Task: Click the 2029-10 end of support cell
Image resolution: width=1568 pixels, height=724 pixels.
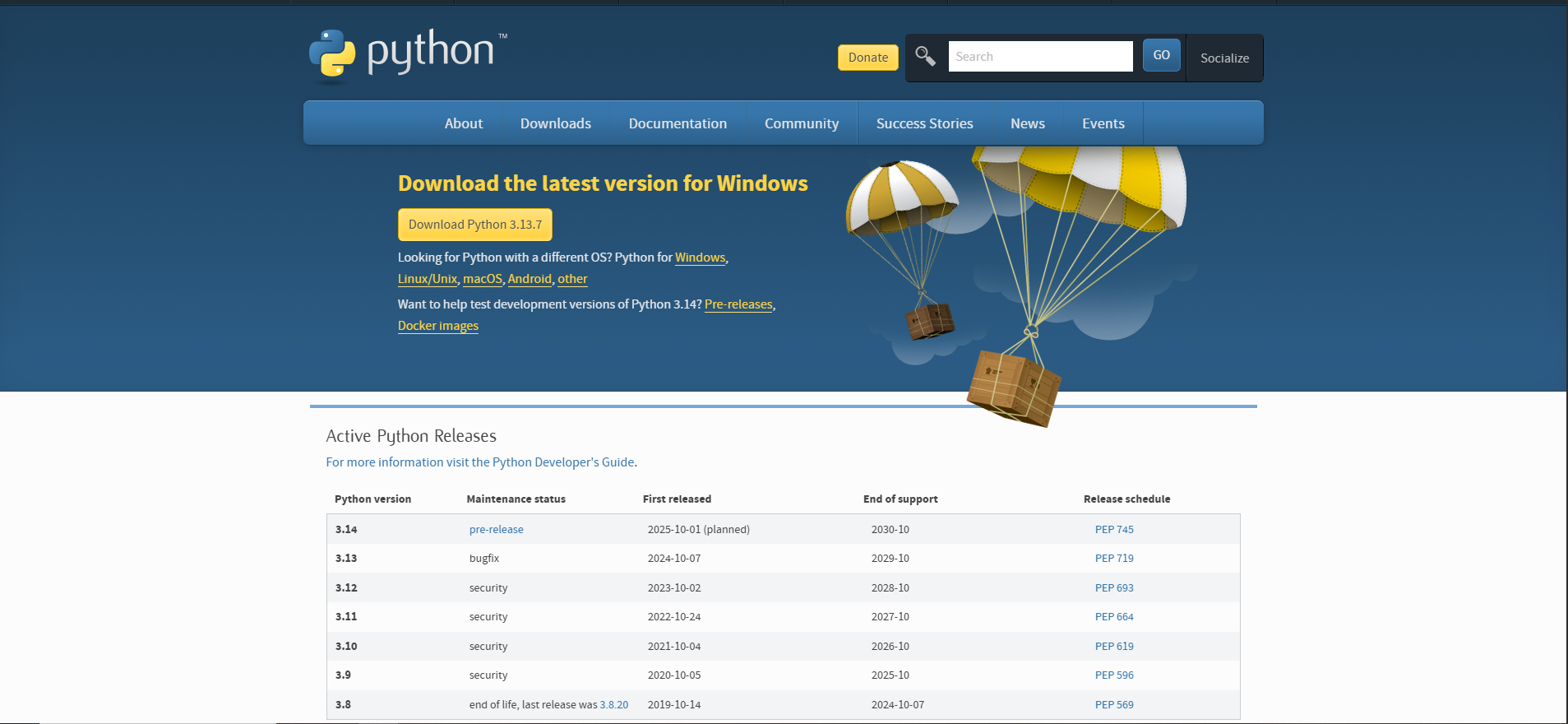Action: (x=890, y=559)
